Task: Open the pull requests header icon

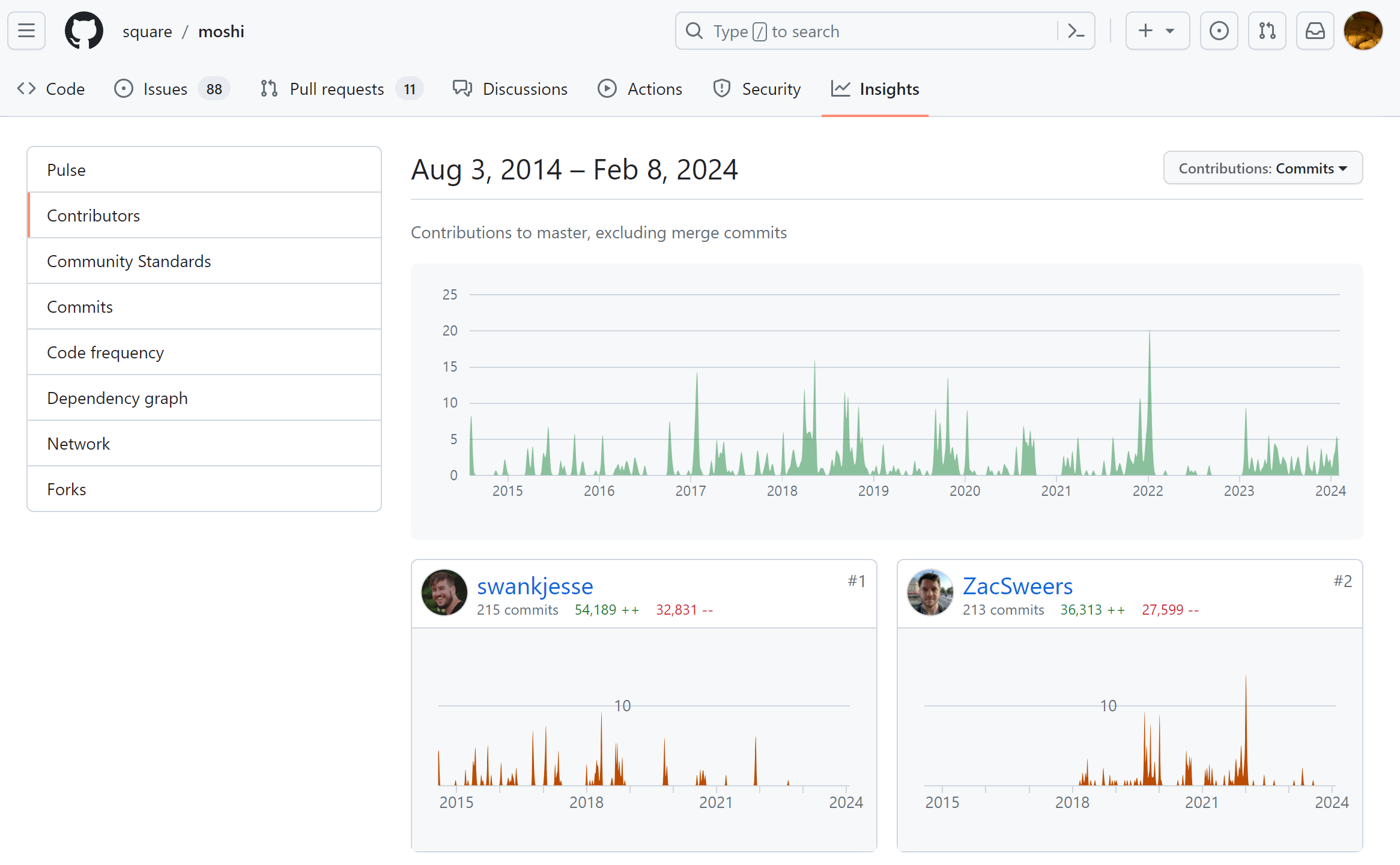Action: [1267, 31]
